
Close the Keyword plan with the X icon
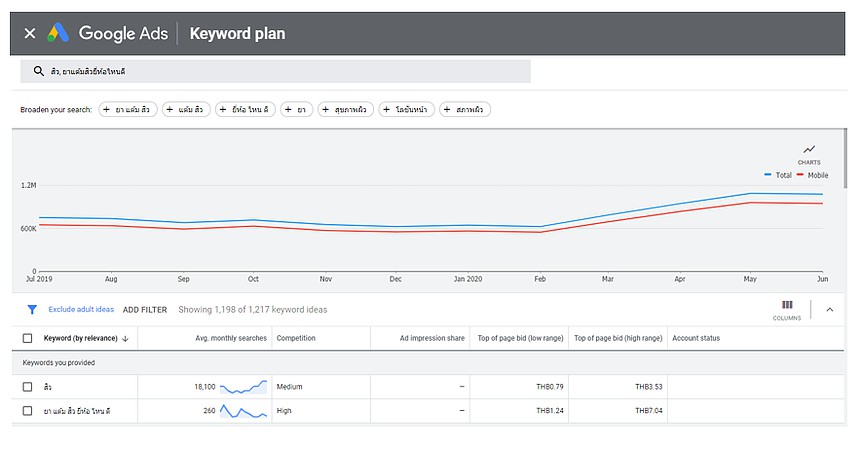click(30, 34)
